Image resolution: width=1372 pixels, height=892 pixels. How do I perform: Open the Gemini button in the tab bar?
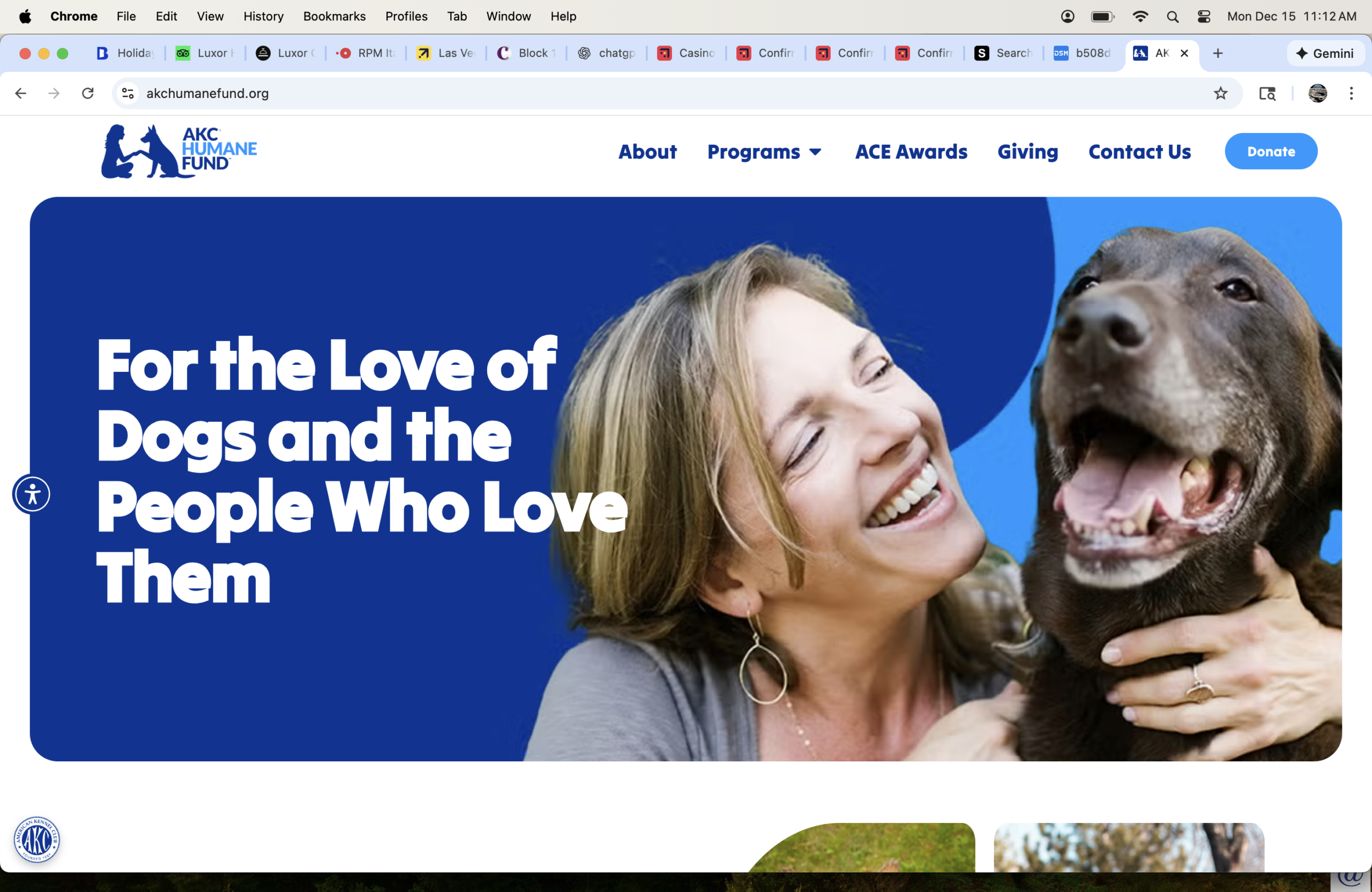coord(1325,54)
